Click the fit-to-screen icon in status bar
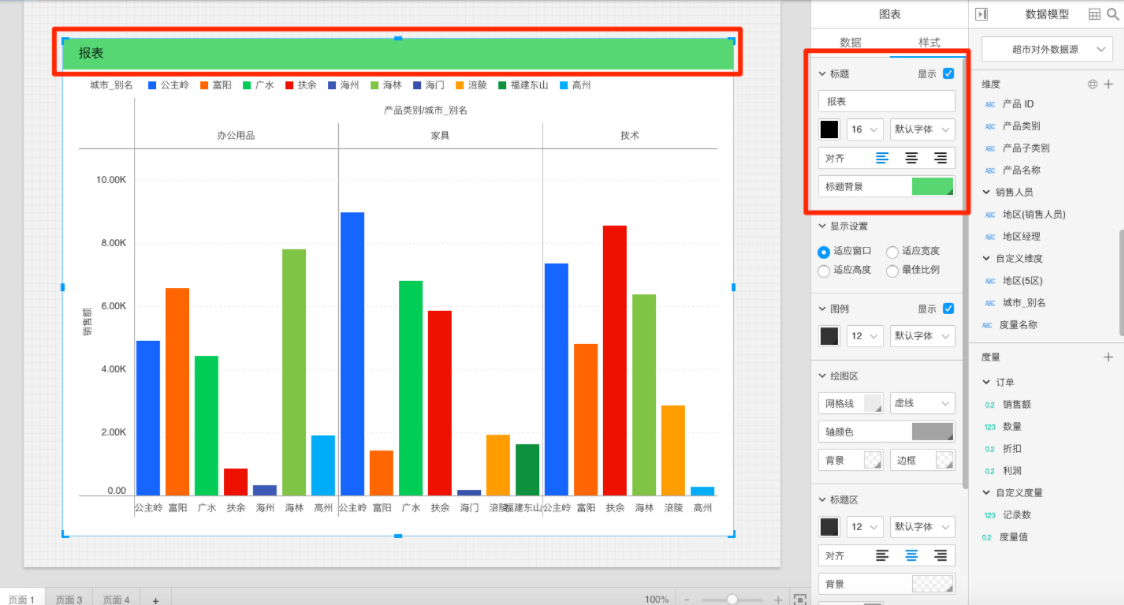Screen dimensions: 1124x605 799,599
